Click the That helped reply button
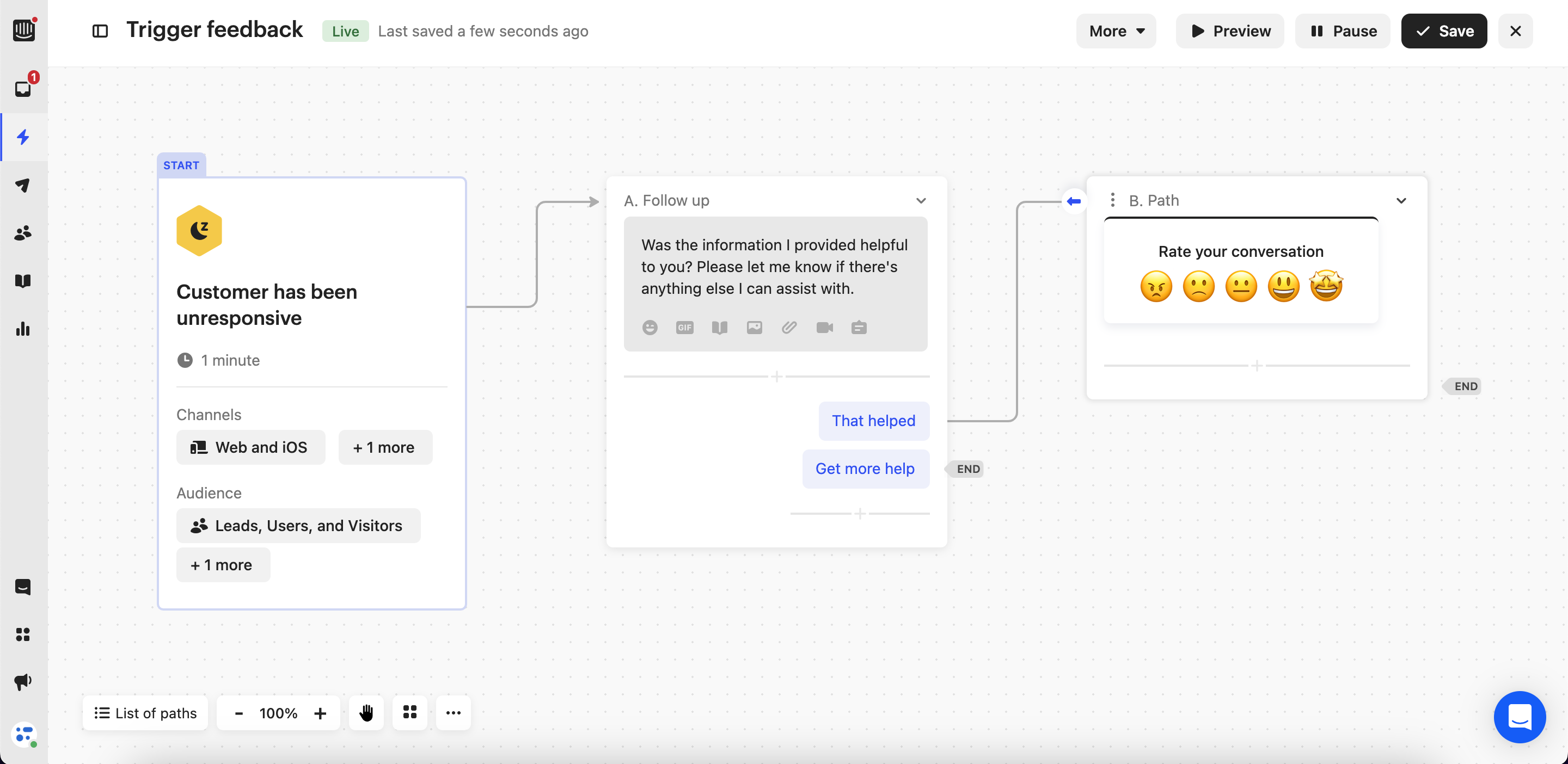Screen dimensions: 1568x764 [873, 420]
